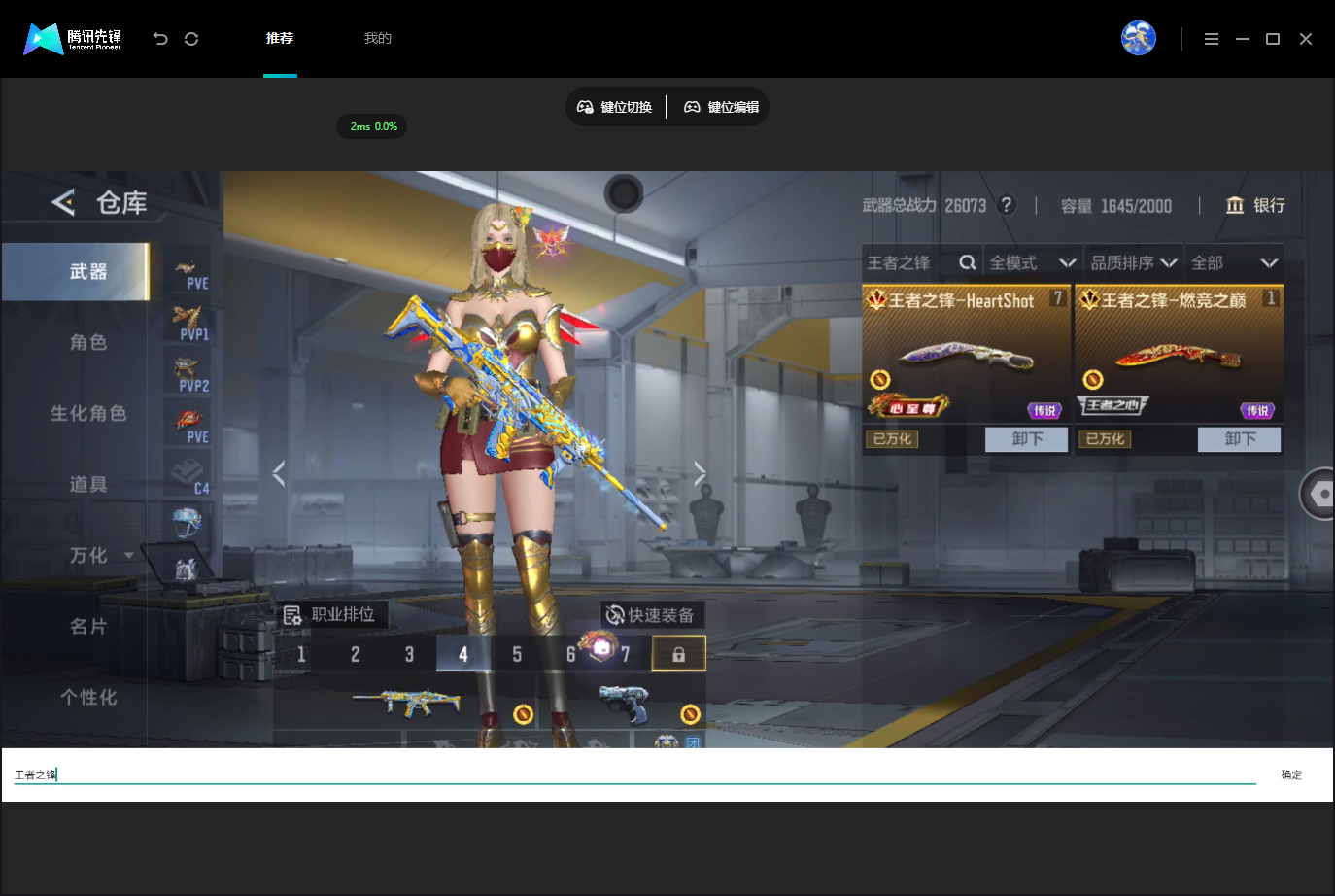Screen dimensions: 1335x896
Task: Click the 快速装备 button
Action: point(651,615)
